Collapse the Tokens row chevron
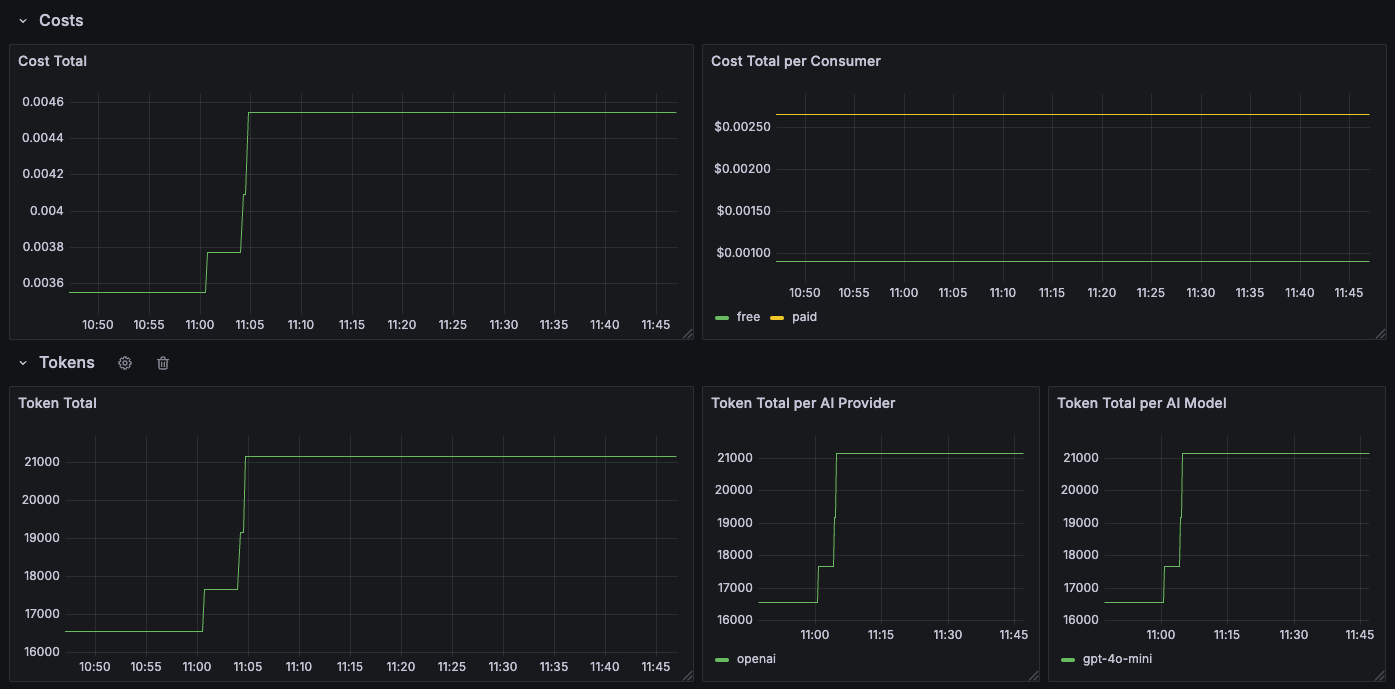 click(x=23, y=363)
